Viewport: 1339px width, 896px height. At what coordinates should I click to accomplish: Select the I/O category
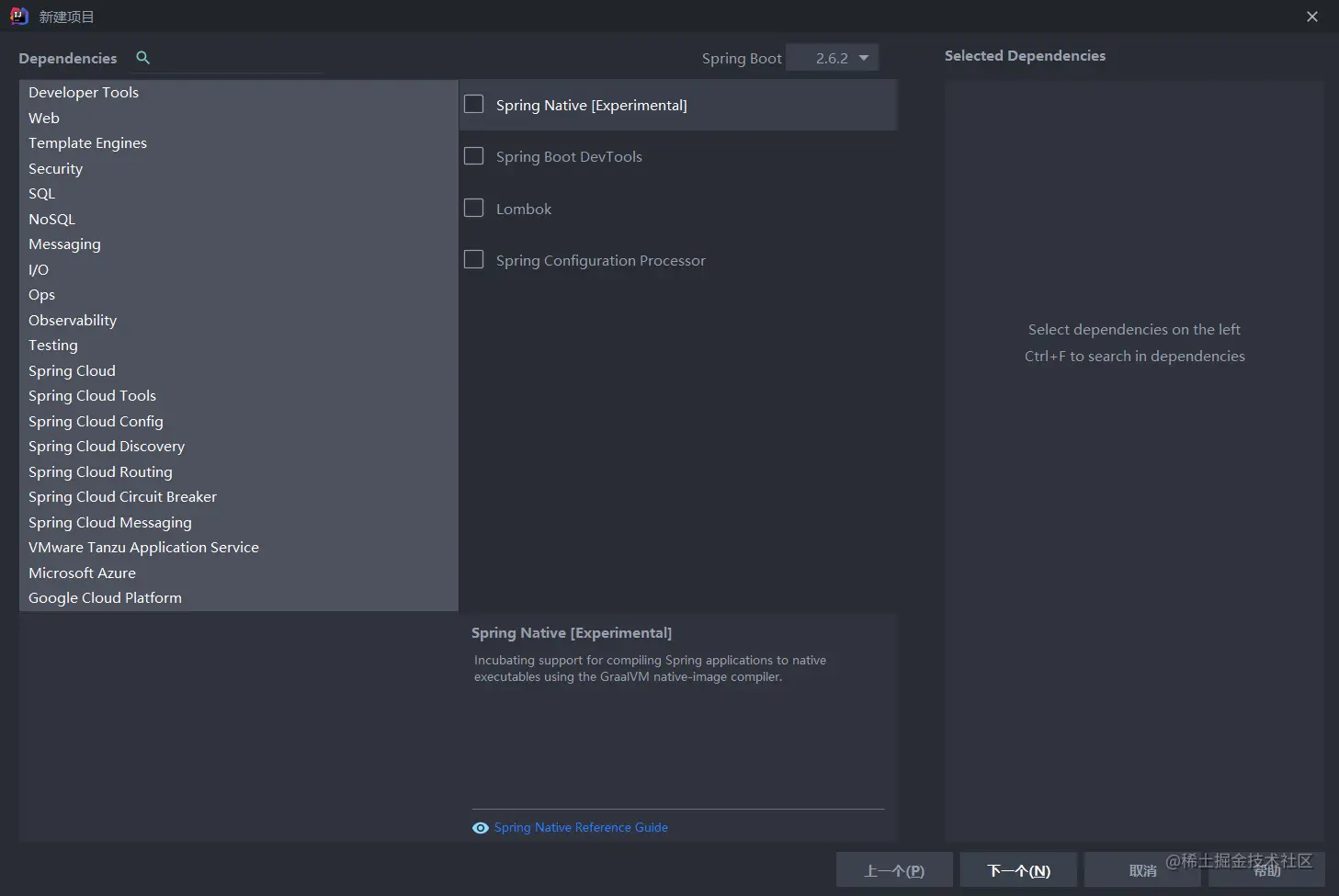[239, 269]
